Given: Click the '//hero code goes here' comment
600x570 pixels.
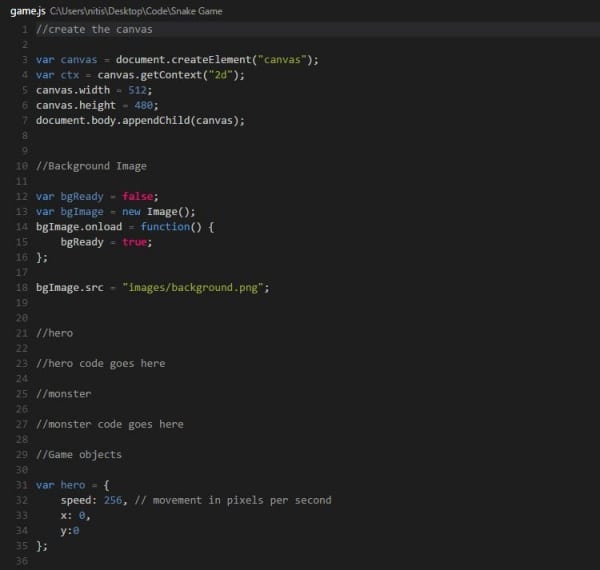Looking at the screenshot, I should 101,363.
